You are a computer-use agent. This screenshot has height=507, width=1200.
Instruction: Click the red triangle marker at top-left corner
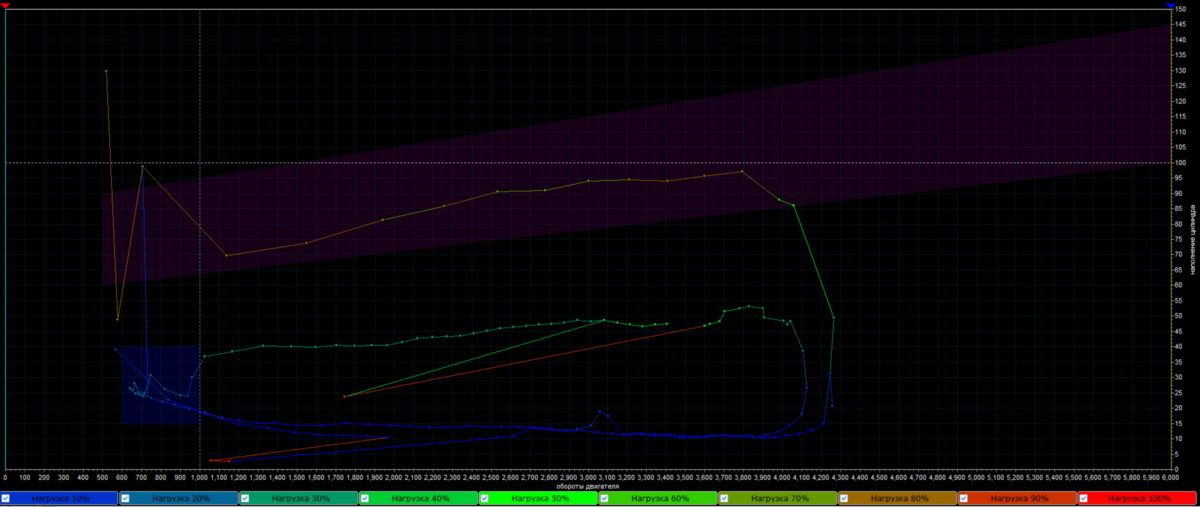tap(6, 6)
